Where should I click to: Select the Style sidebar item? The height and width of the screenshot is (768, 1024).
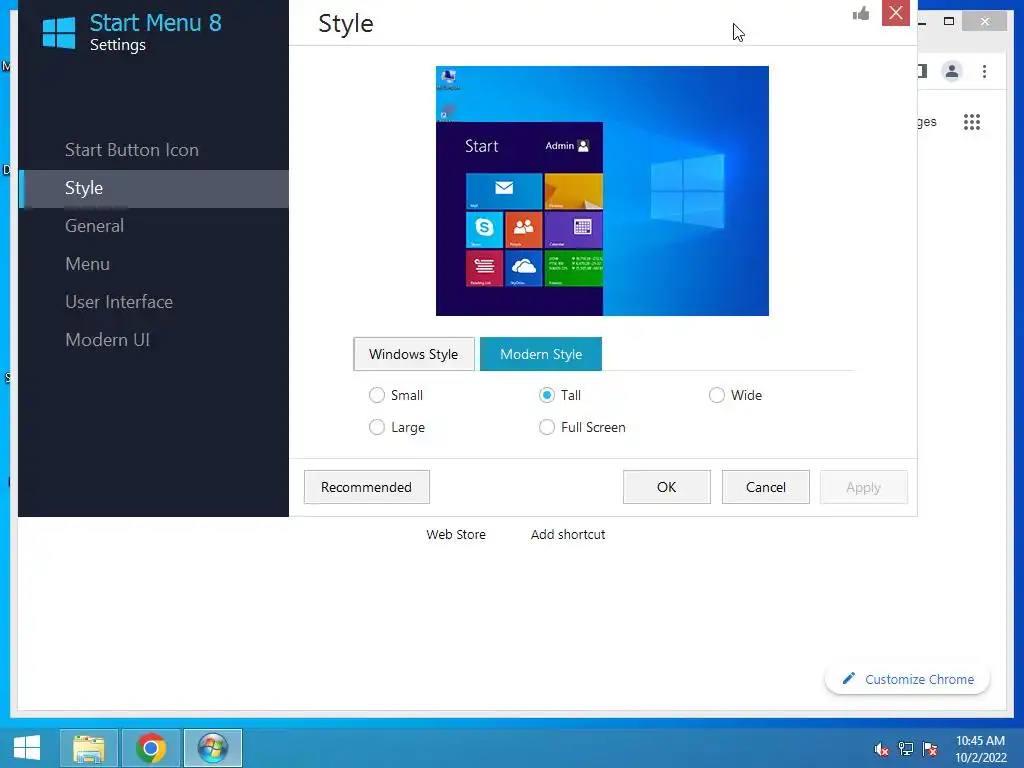[x=154, y=189]
